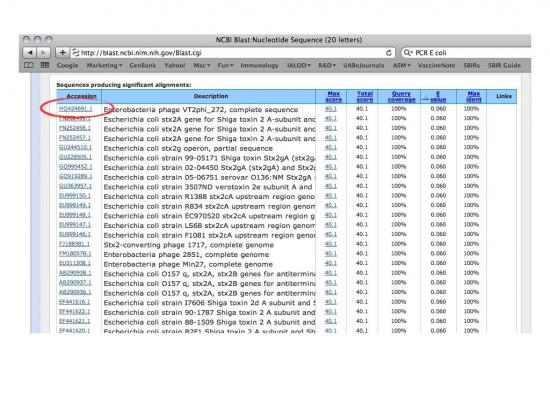Sort results by Query coverage column header
This screenshot has height=412, width=550.
click(401, 96)
